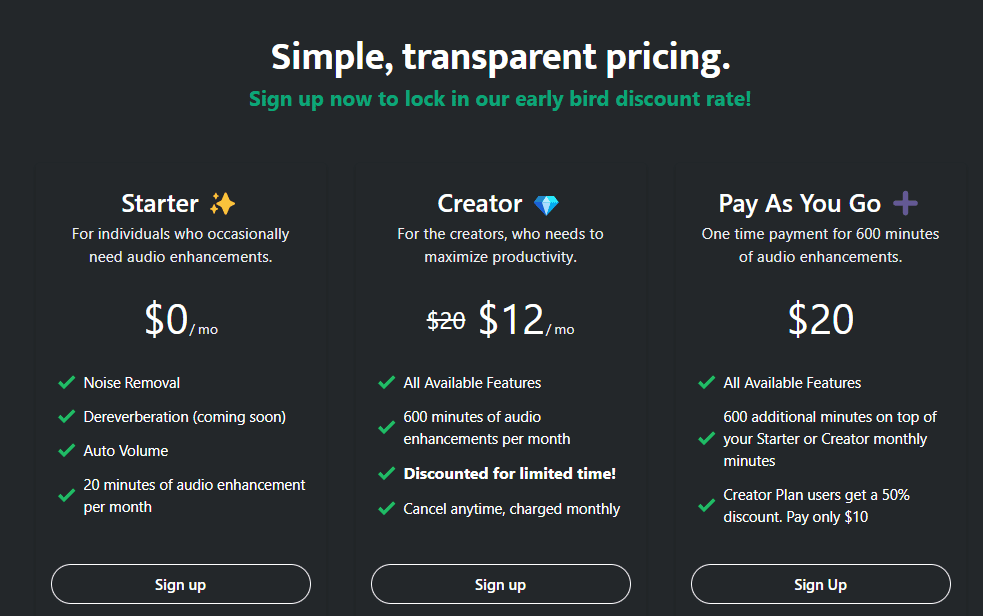Click the checkmark next to Auto Volume
983x616 pixels.
[66, 450]
